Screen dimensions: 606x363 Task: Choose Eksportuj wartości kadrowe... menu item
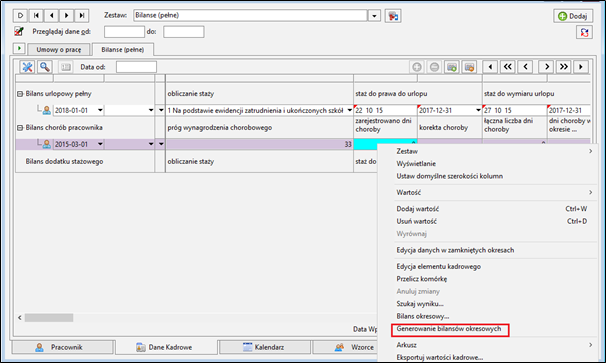pyautogui.click(x=440, y=358)
